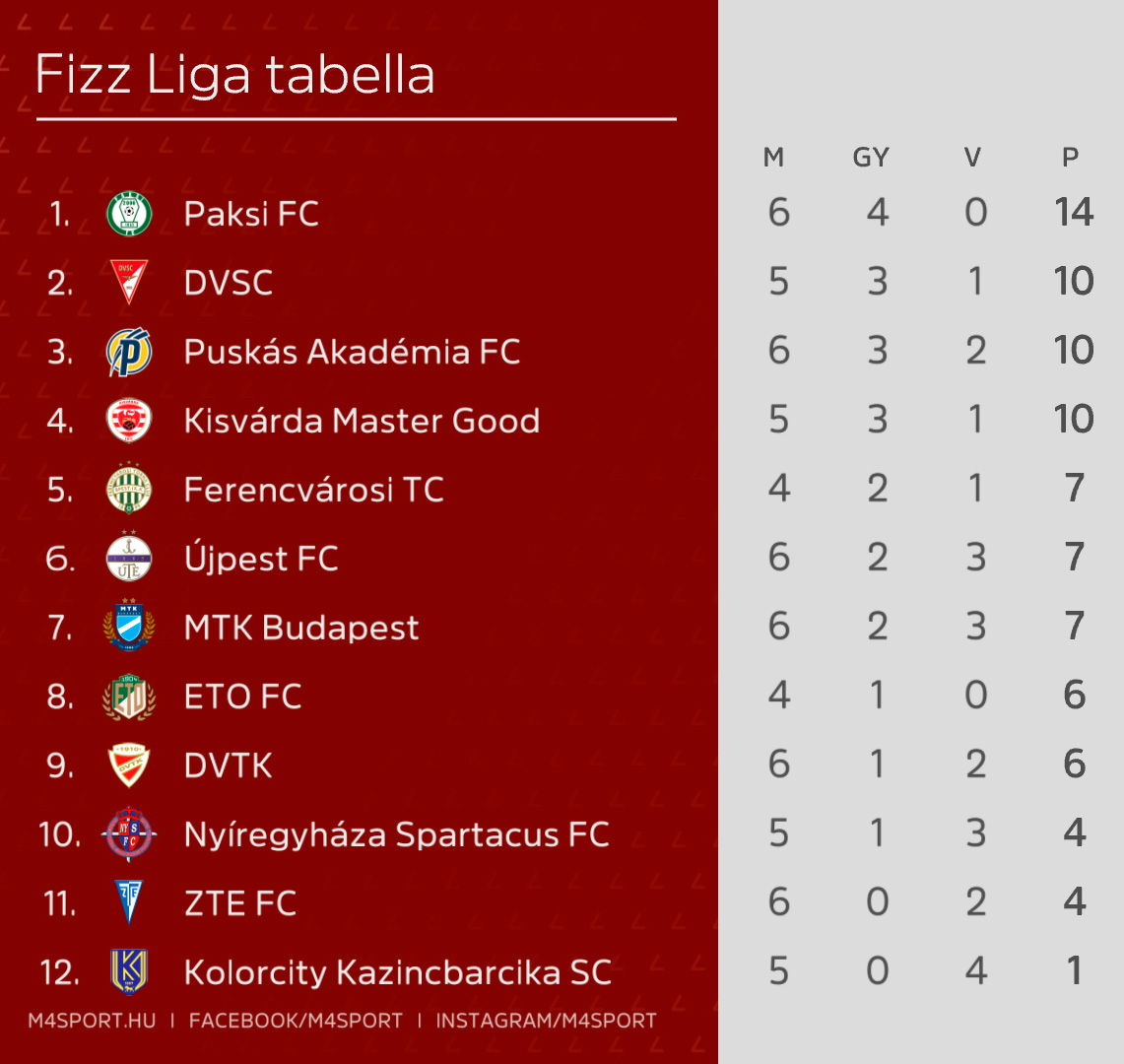Click the Paksi FC club crest
The width and height of the screenshot is (1124, 1064).
129,214
